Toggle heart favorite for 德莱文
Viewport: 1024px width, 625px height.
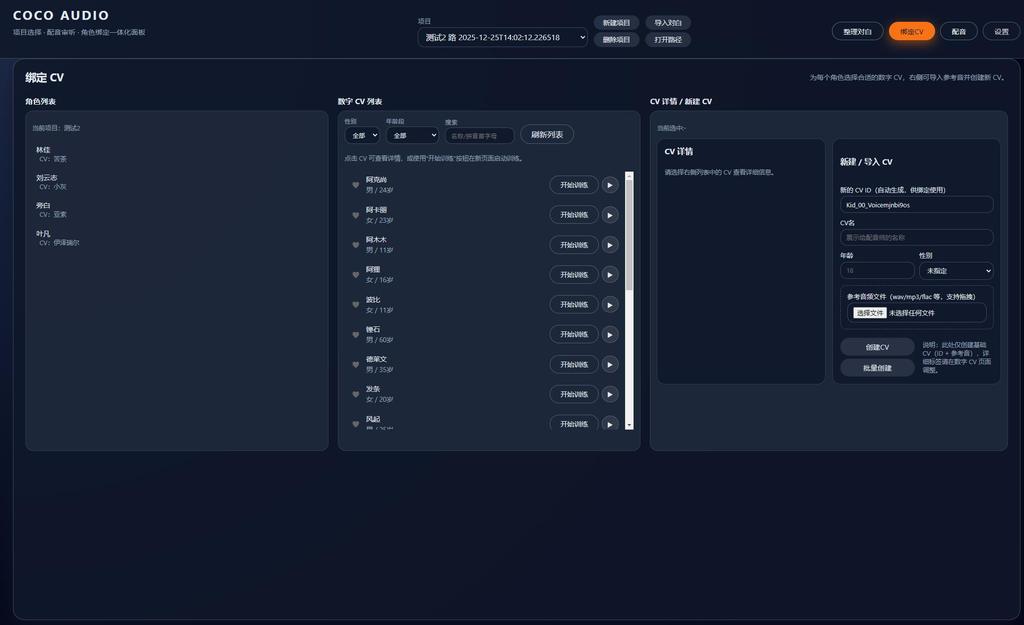click(356, 364)
